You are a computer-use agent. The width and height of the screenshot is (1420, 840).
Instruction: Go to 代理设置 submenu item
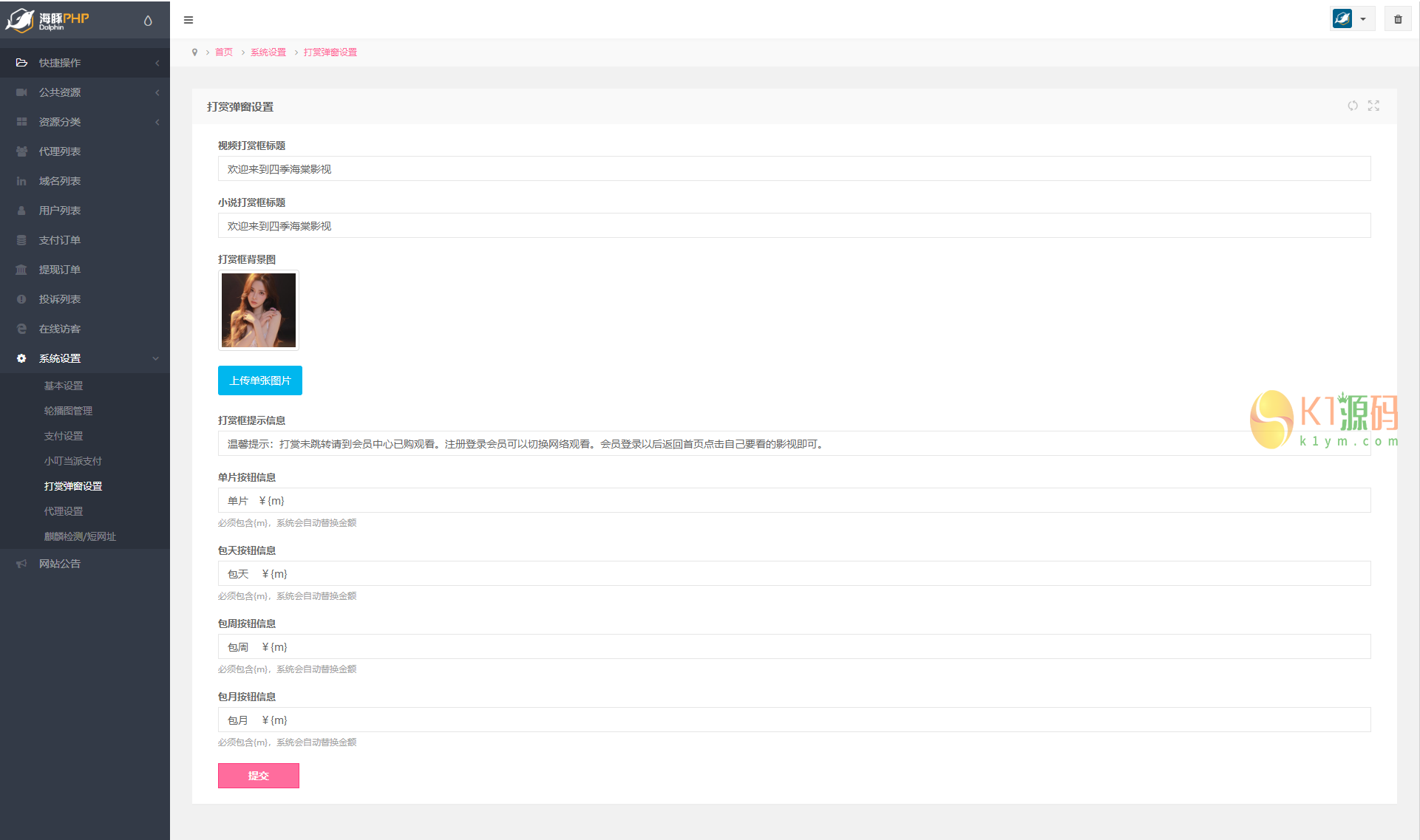pyautogui.click(x=64, y=511)
